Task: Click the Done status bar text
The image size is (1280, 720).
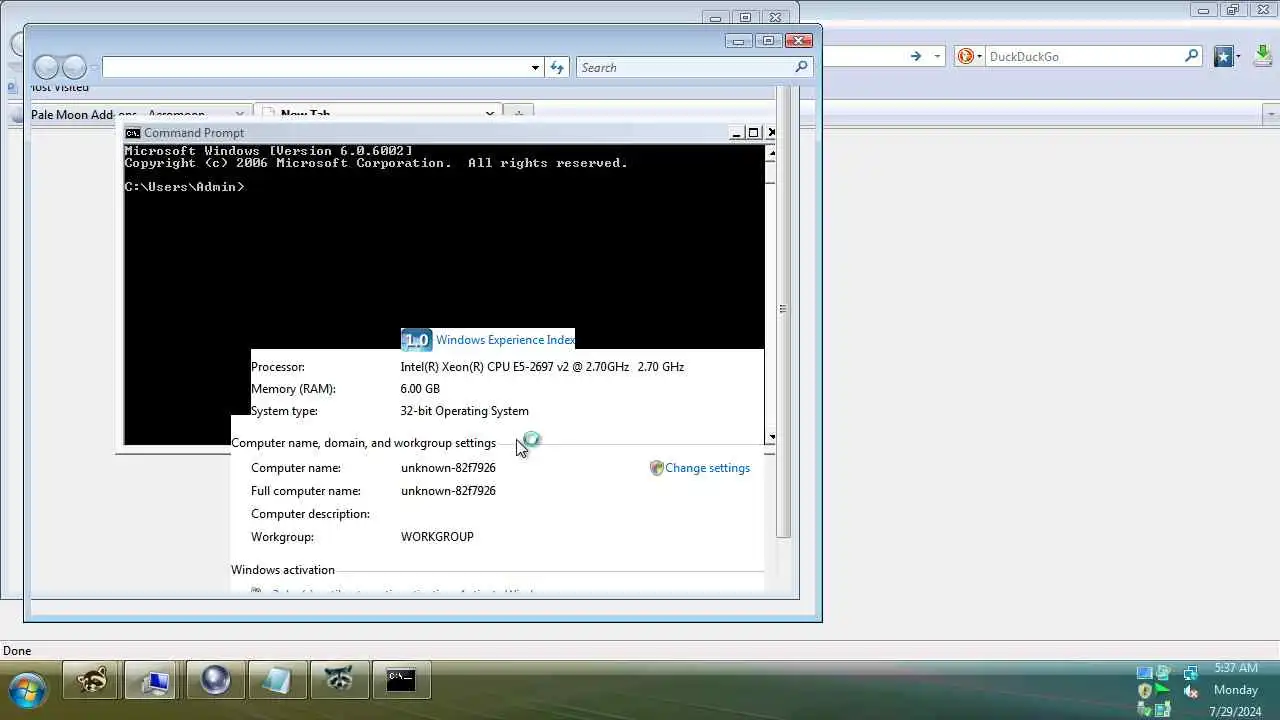Action: tap(17, 651)
